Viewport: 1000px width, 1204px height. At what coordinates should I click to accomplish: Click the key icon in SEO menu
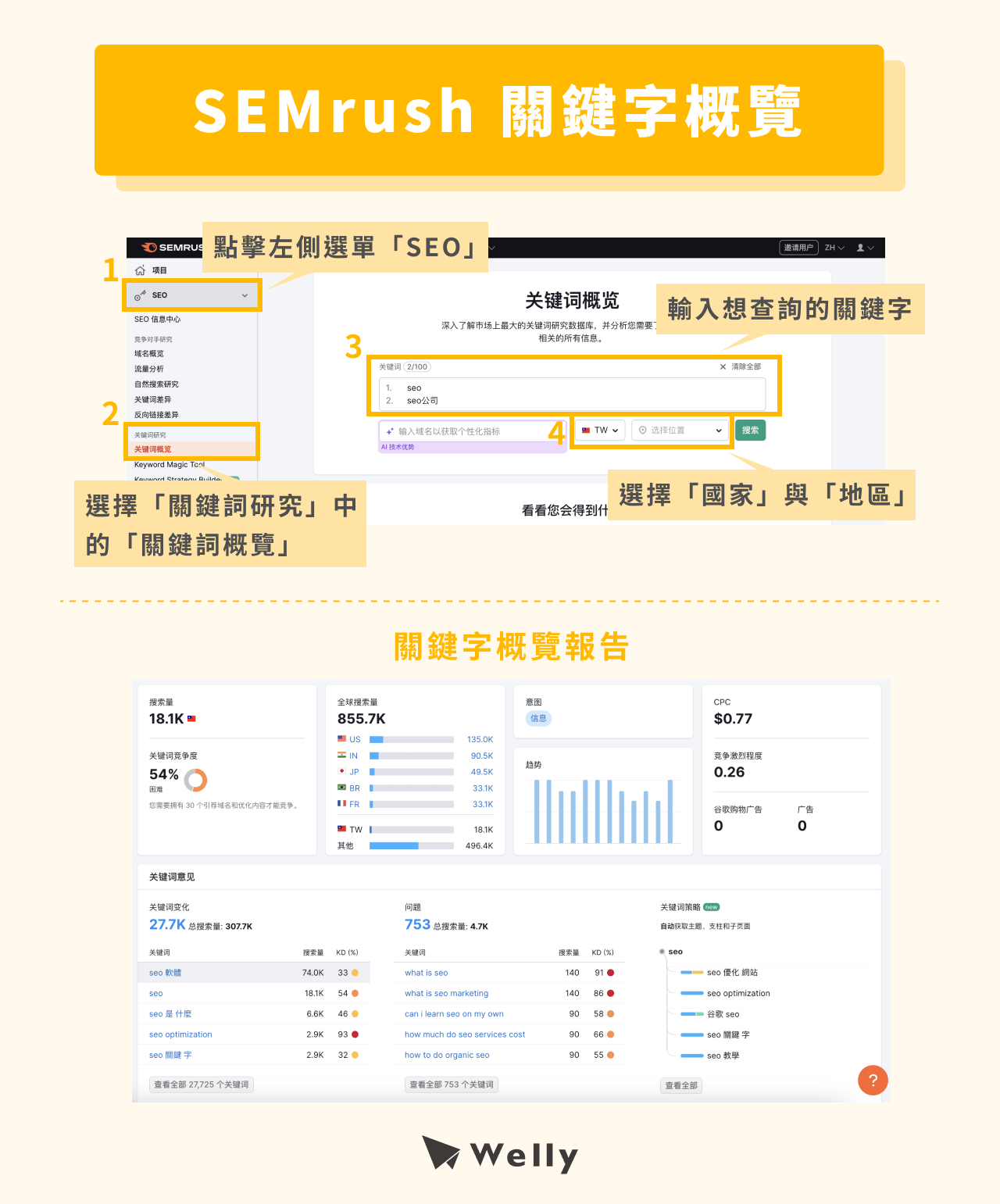click(x=140, y=295)
